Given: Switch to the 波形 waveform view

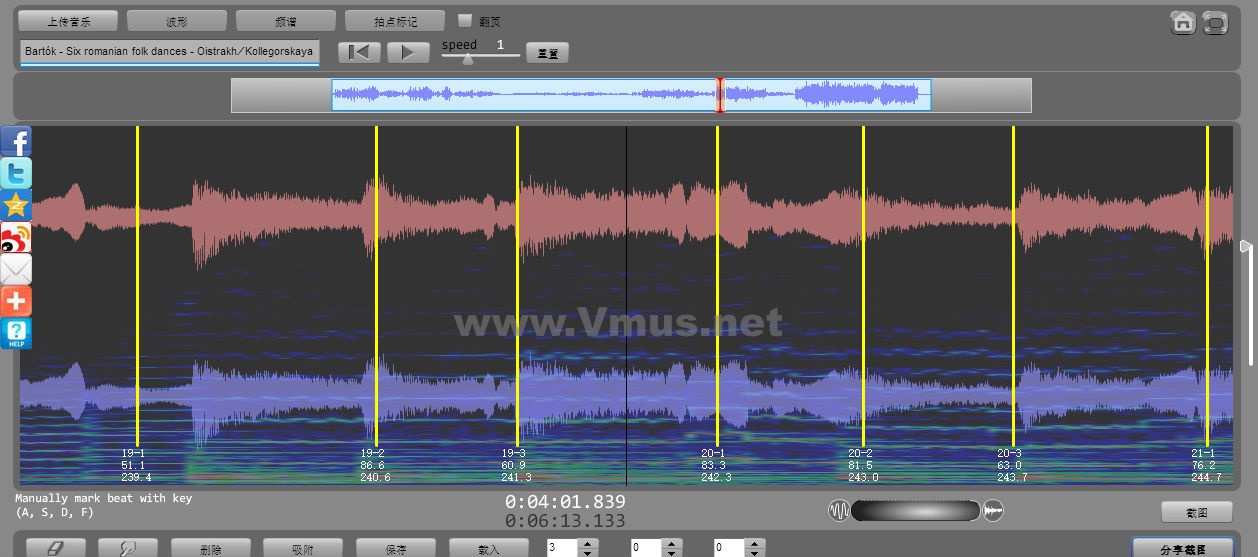Looking at the screenshot, I should click(177, 21).
